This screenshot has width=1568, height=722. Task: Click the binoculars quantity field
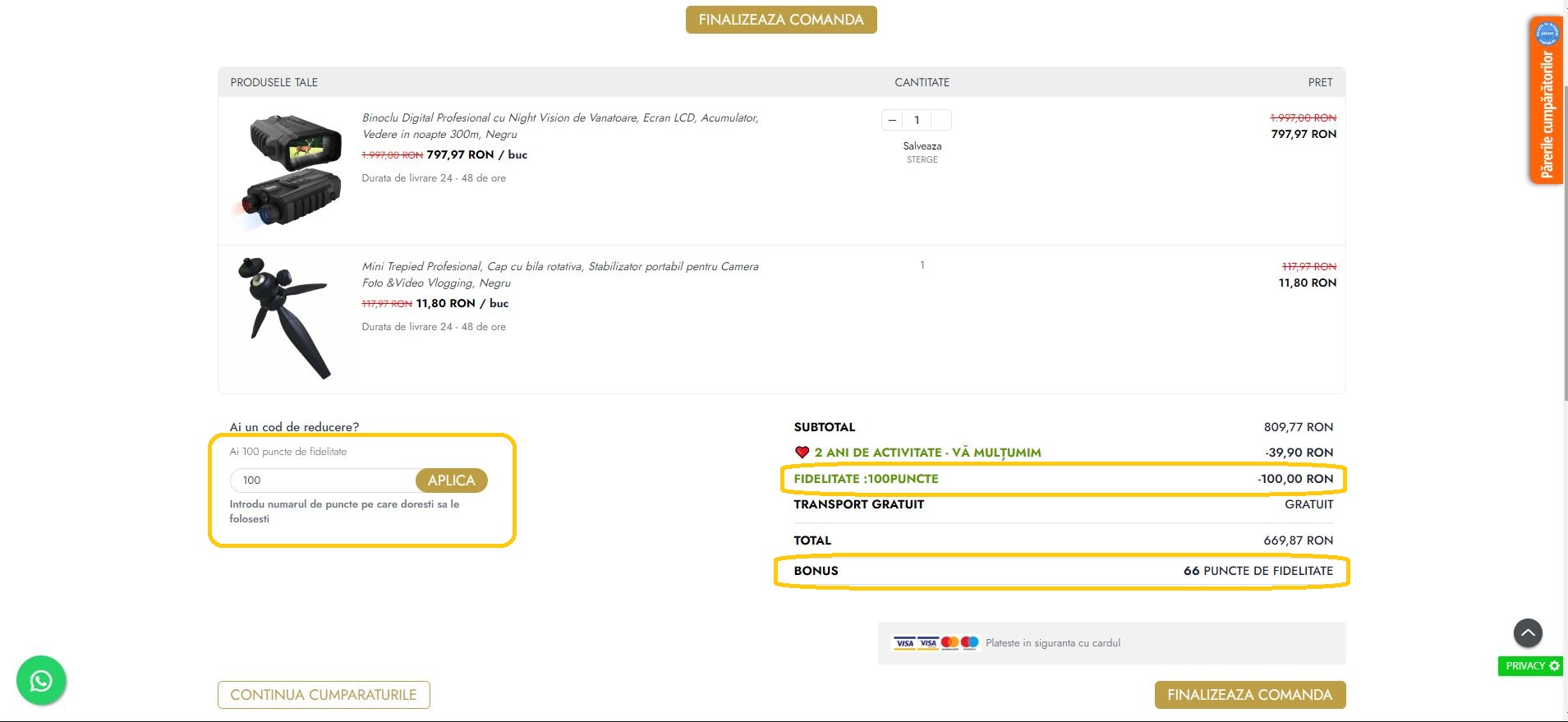point(917,120)
